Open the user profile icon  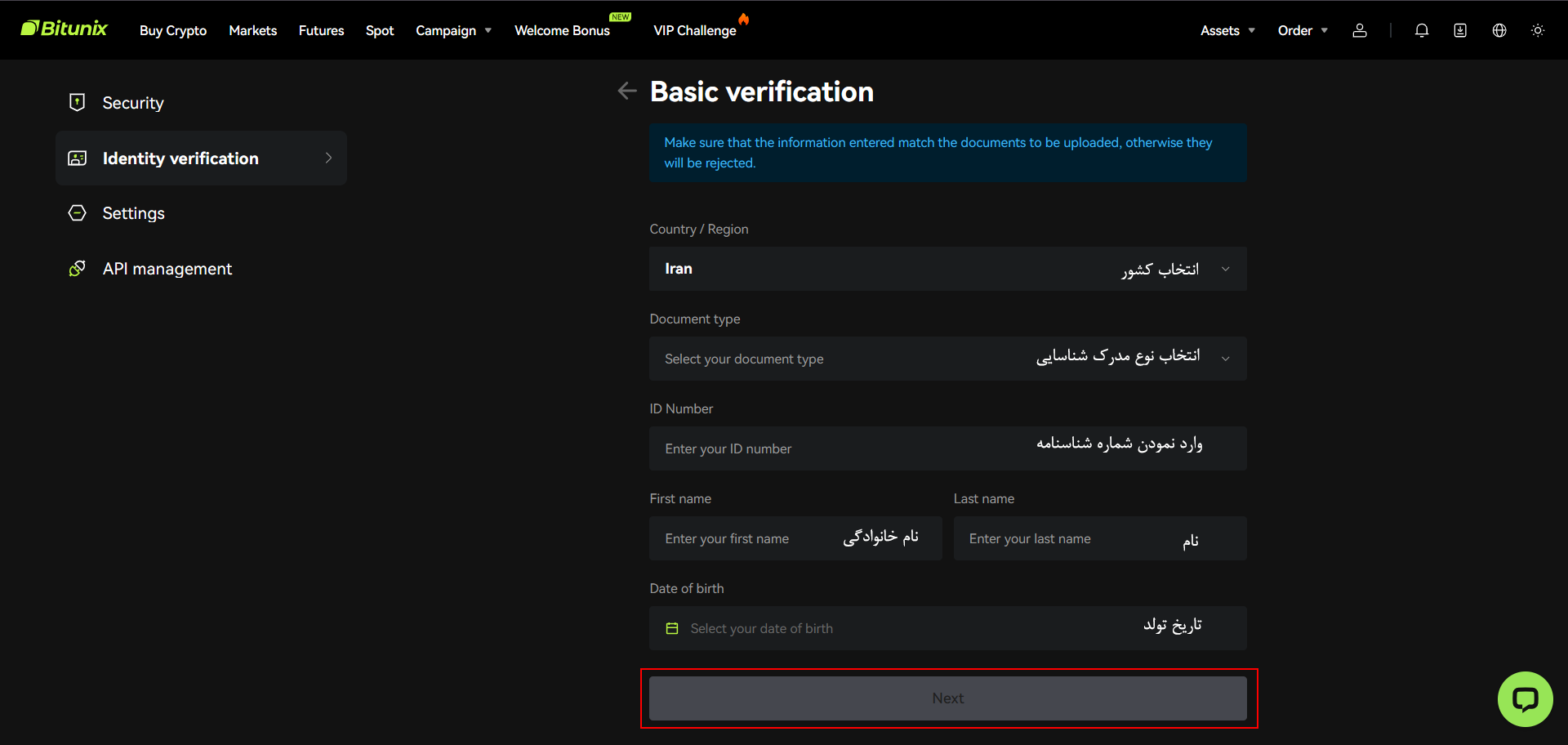tap(1359, 30)
